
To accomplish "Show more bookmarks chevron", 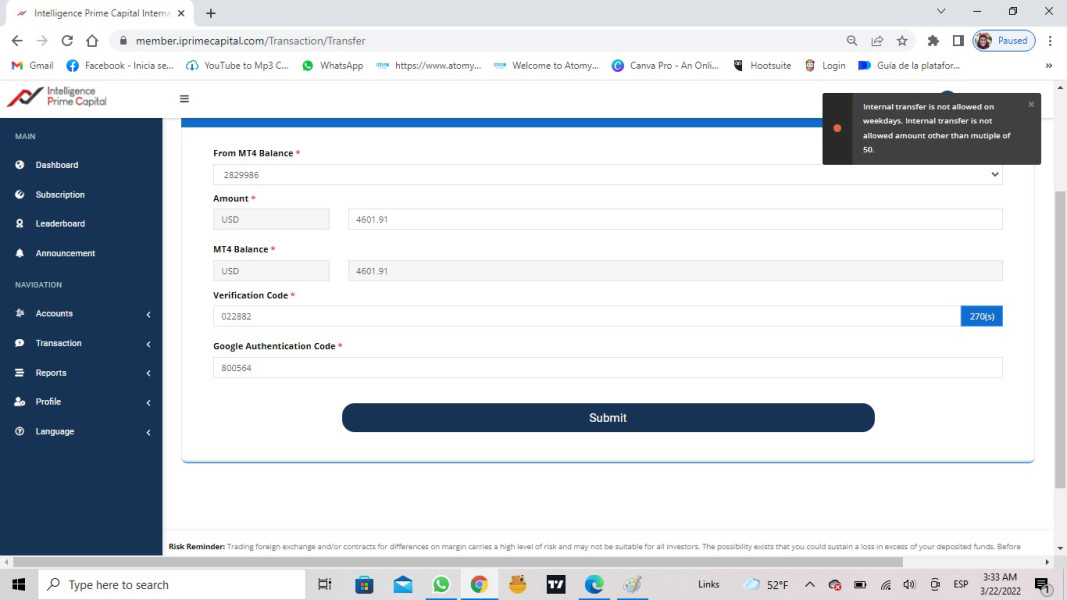I will (x=1049, y=65).
